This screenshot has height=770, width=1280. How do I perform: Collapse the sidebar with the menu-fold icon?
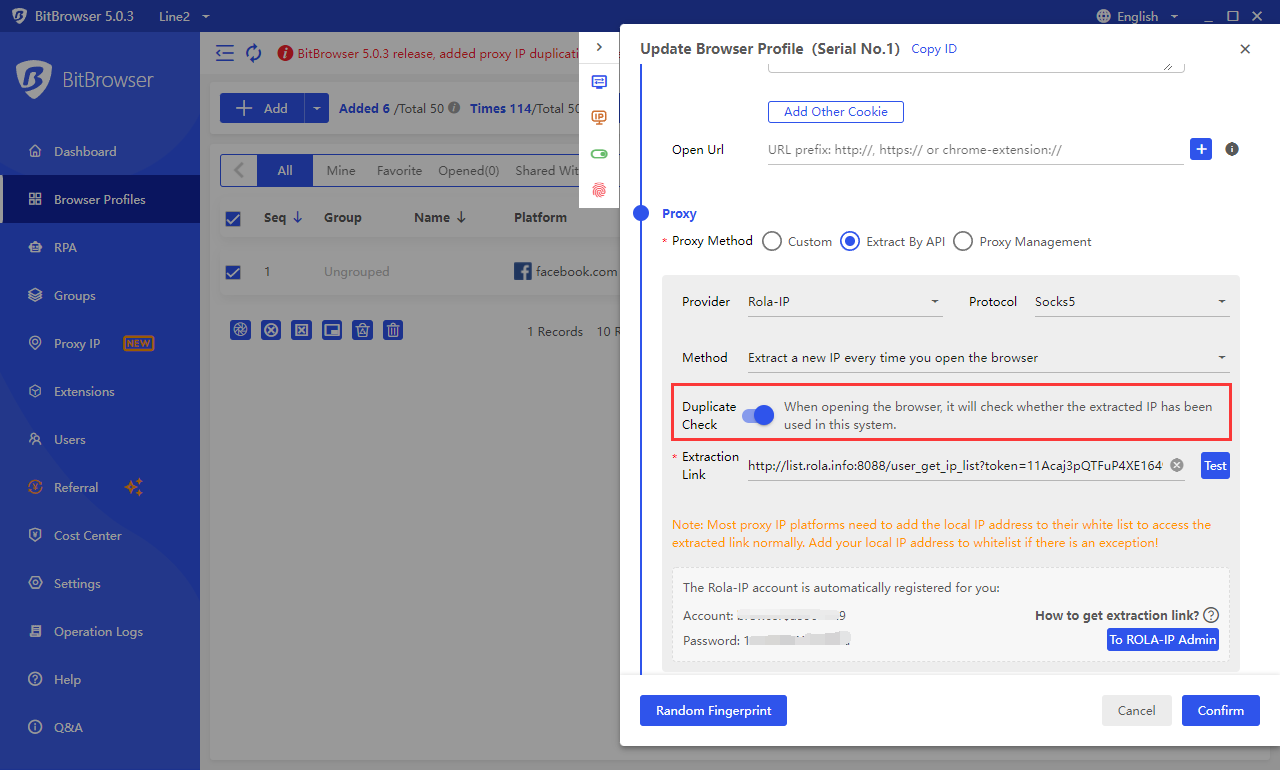[x=225, y=53]
